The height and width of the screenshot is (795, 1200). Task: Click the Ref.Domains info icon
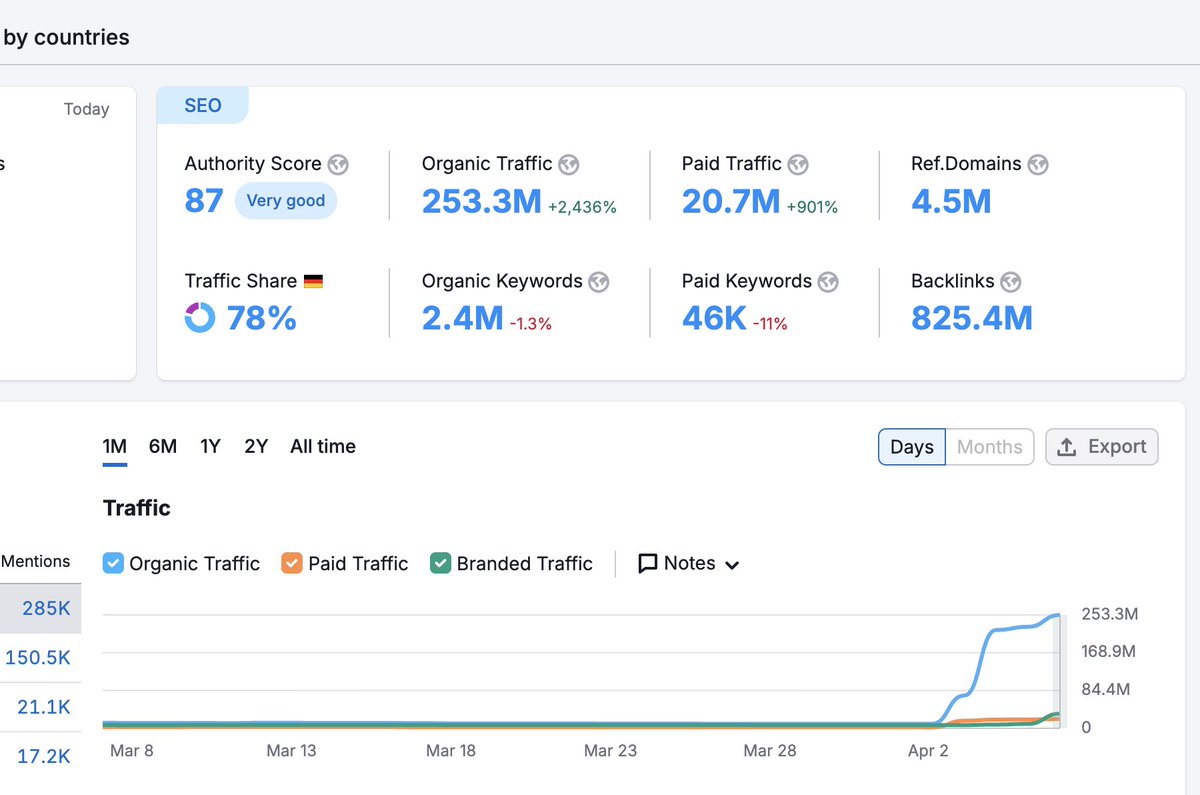coord(1039,164)
